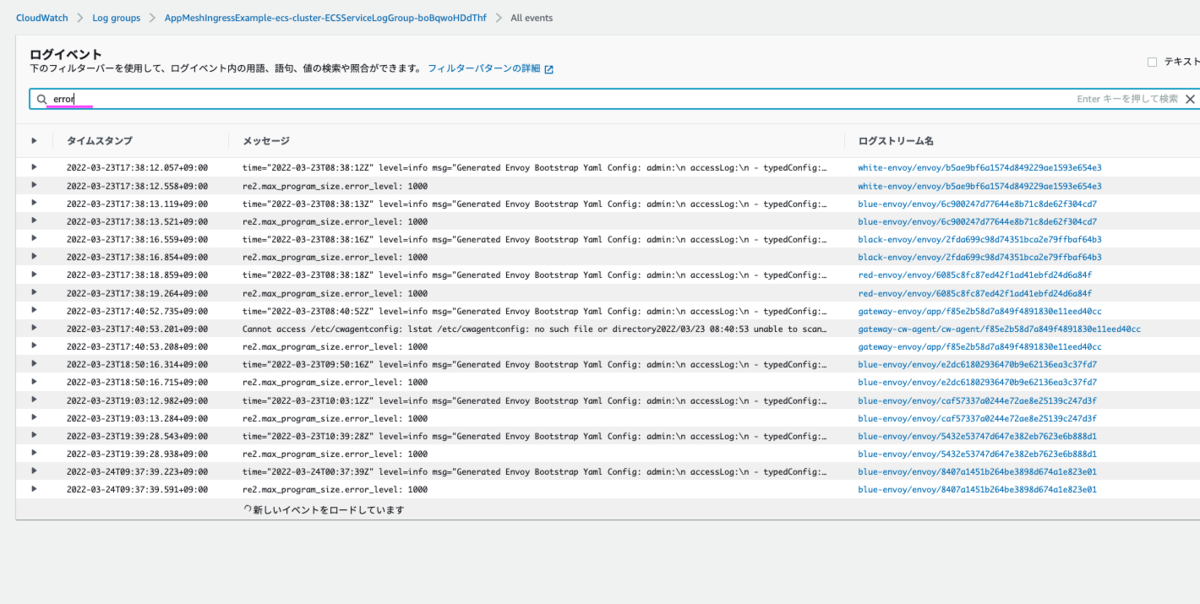Open black-envoy stream link in 17:38:16.854 row
Viewport: 1200px width, 604px height.
pos(979,257)
